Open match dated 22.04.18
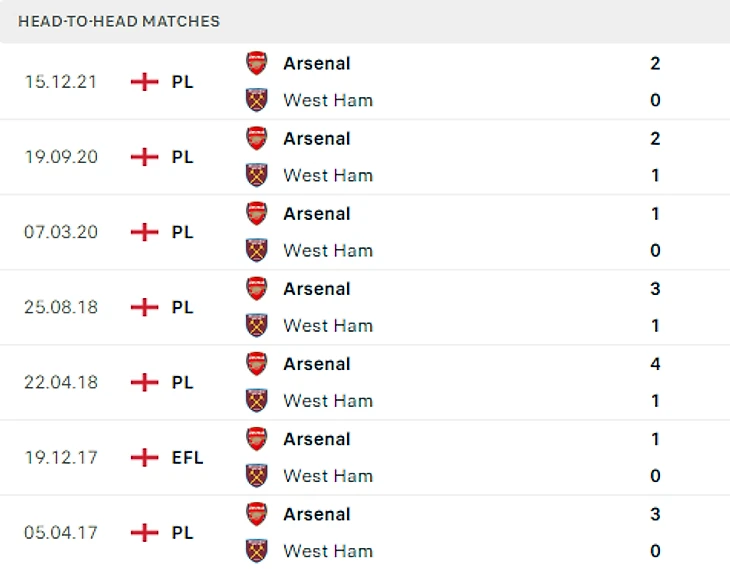730x569 pixels. pos(61,382)
